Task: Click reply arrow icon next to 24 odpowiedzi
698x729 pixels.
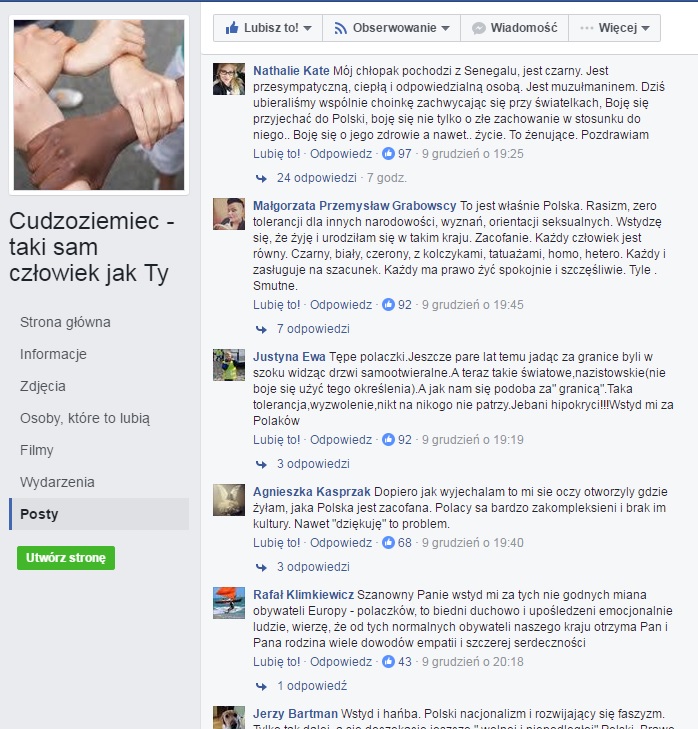Action: [x=261, y=178]
